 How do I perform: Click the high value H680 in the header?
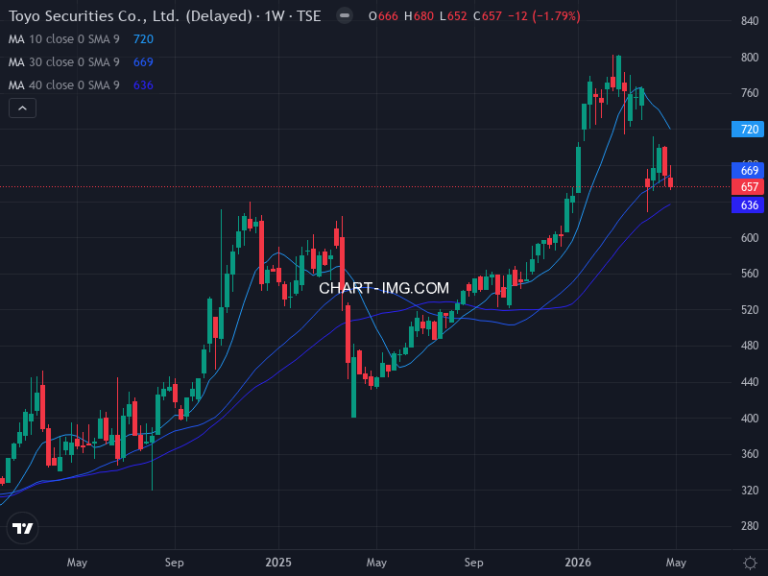pyautogui.click(x=419, y=16)
